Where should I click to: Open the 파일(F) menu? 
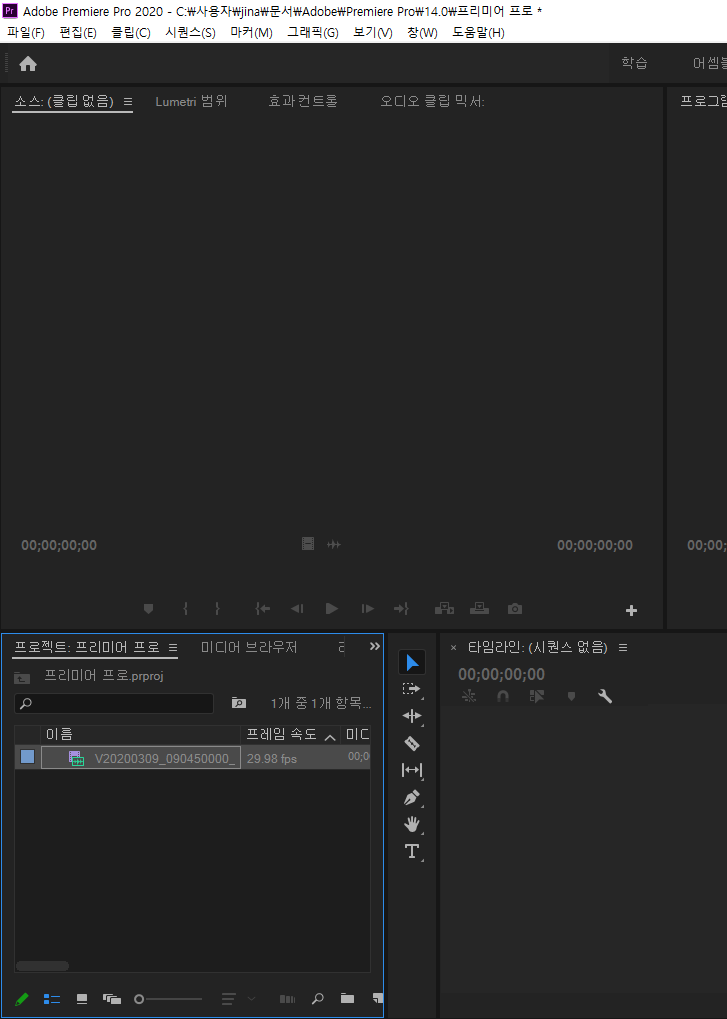pos(26,32)
